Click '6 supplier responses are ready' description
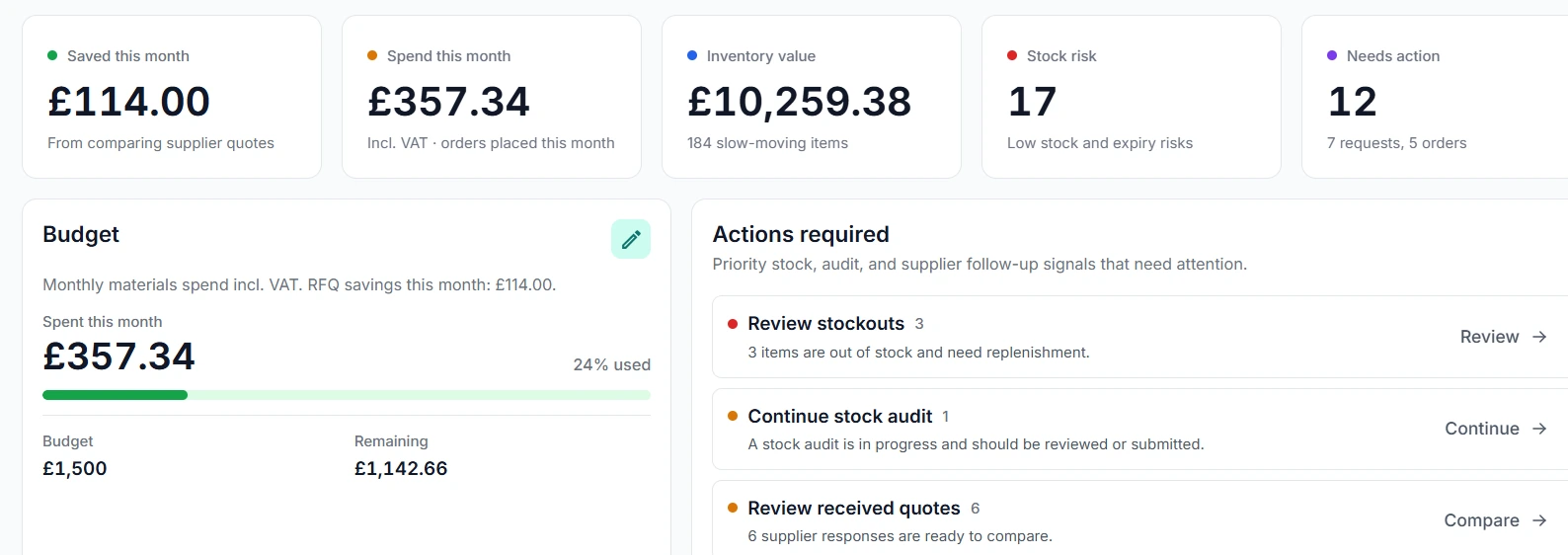 pyautogui.click(x=901, y=536)
